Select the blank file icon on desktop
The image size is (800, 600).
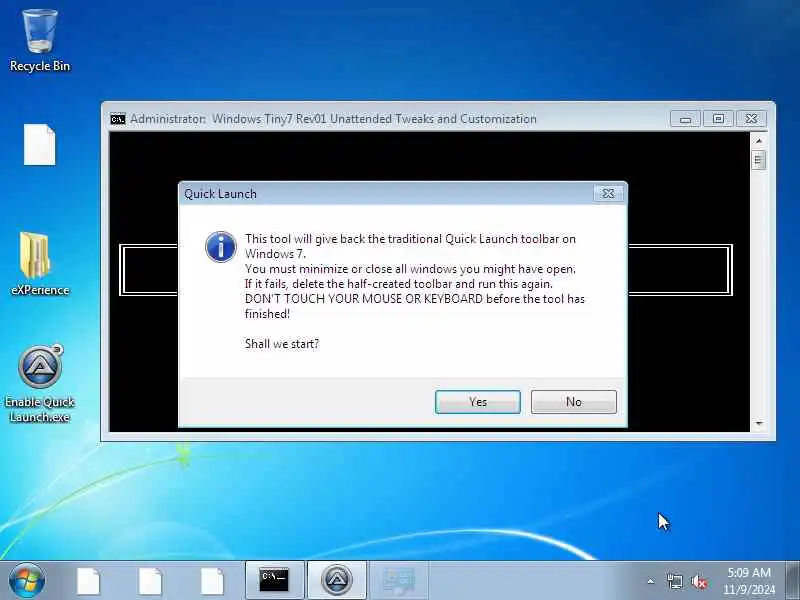tap(39, 145)
